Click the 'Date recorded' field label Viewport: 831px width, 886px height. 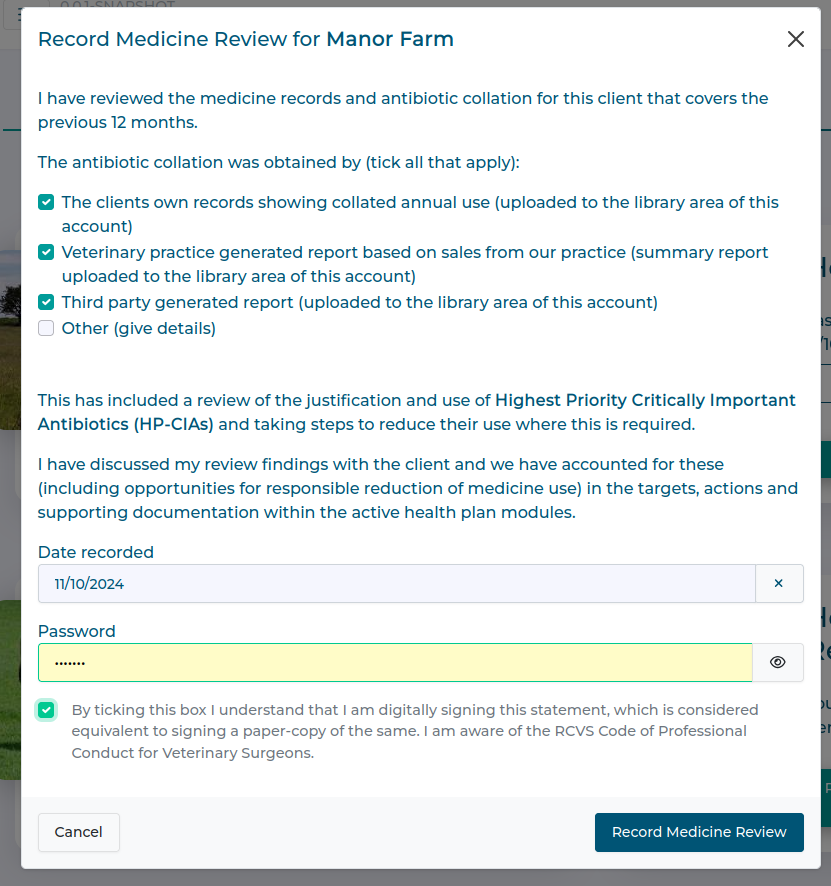[96, 552]
